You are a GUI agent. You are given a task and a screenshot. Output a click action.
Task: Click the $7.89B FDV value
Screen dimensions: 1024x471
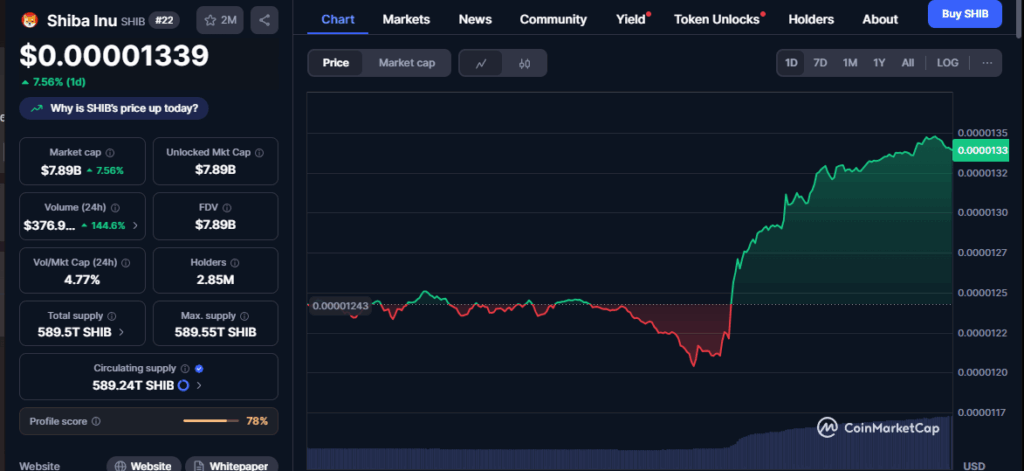(216, 225)
